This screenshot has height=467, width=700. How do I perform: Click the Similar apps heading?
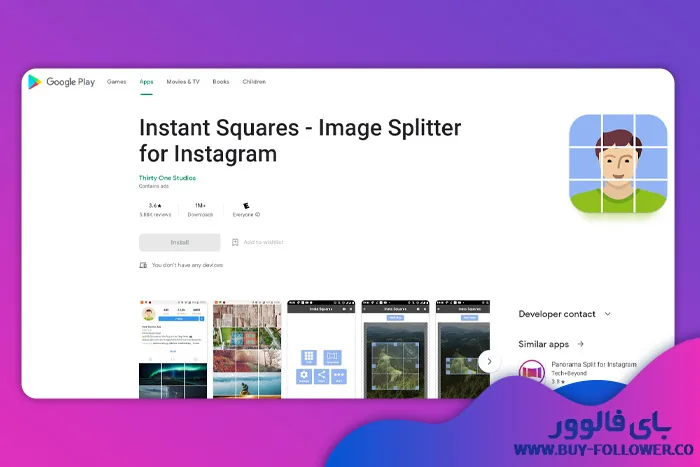[543, 344]
